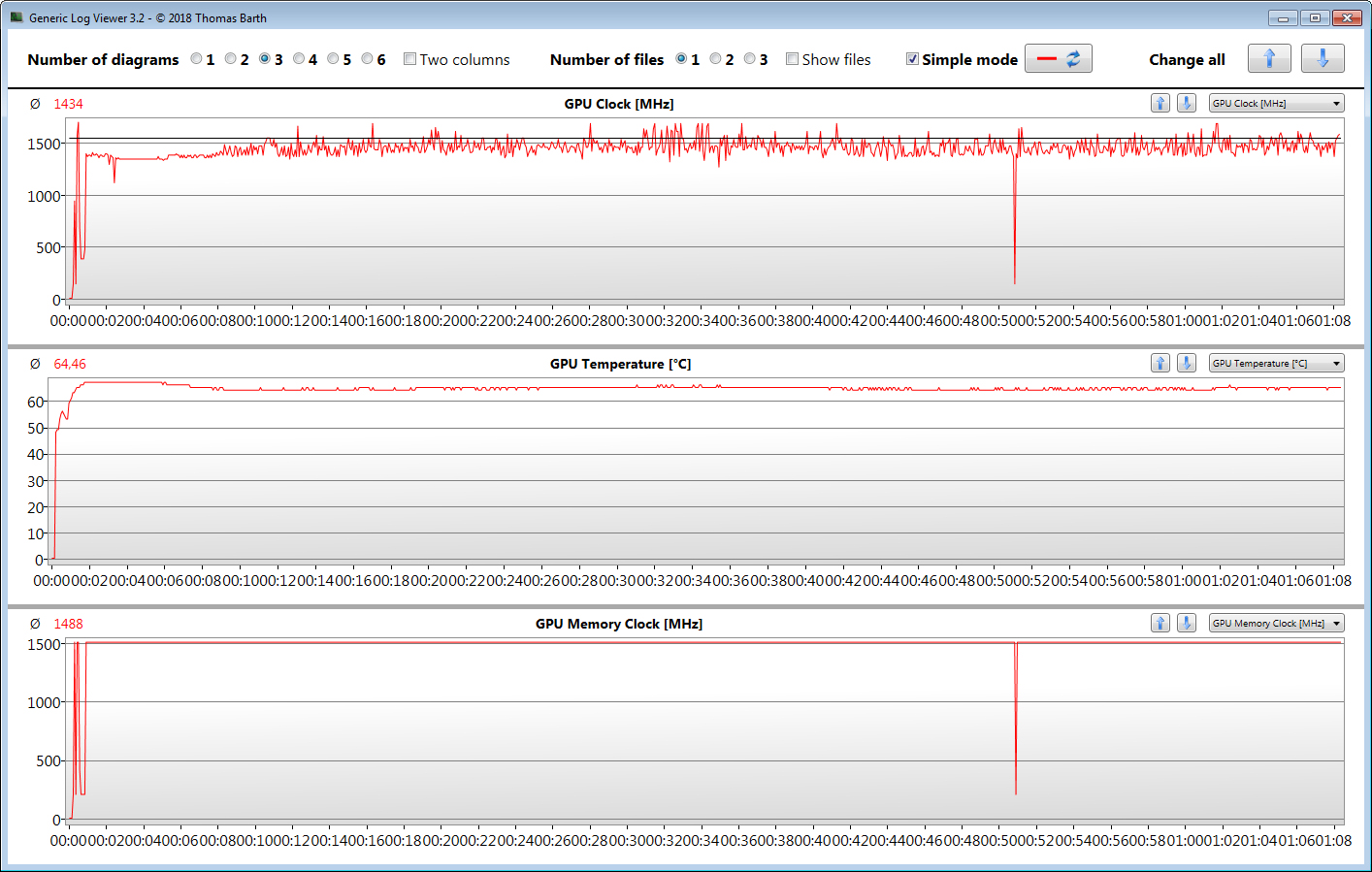Uncheck the Simple mode checkbox
Screen dimensions: 1372x872
(912, 59)
